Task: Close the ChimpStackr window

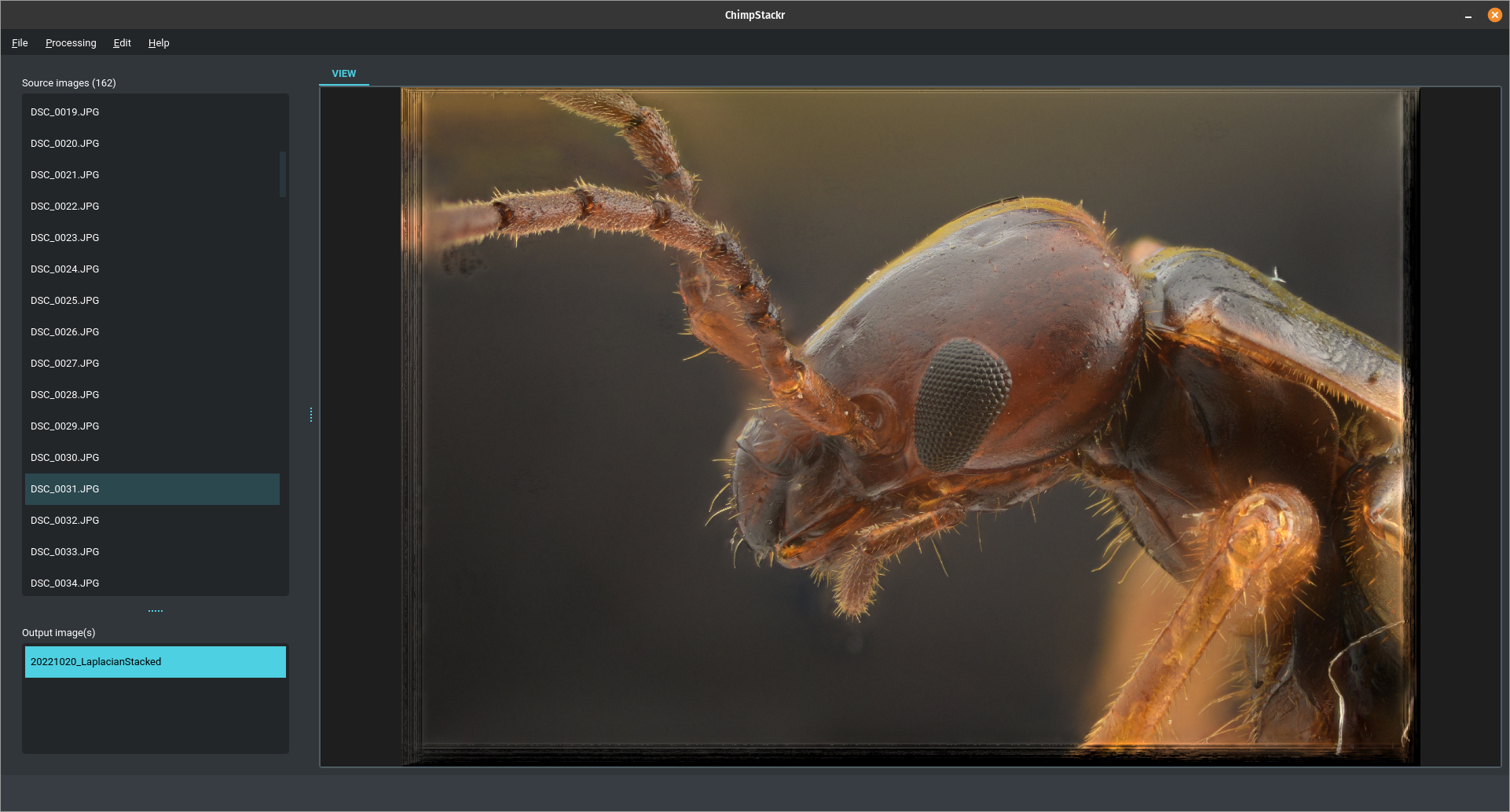Action: point(1494,15)
